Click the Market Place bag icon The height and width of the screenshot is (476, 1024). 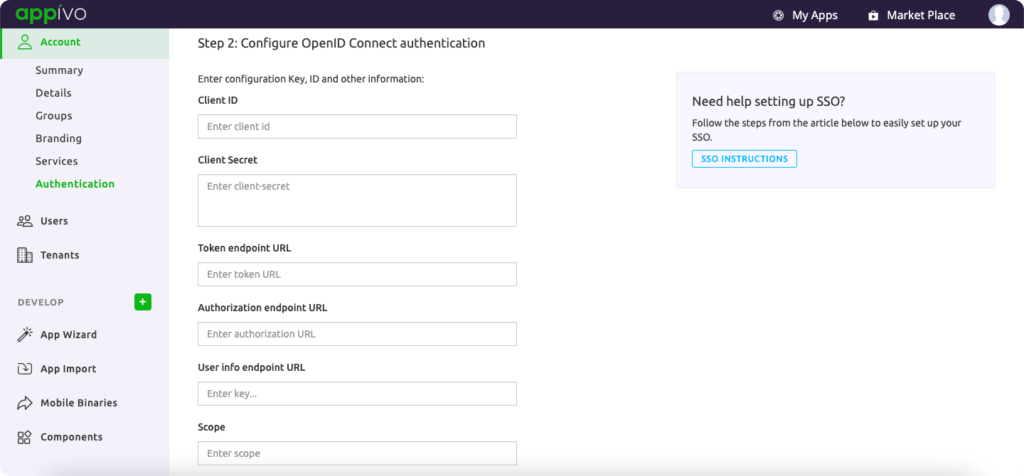873,16
